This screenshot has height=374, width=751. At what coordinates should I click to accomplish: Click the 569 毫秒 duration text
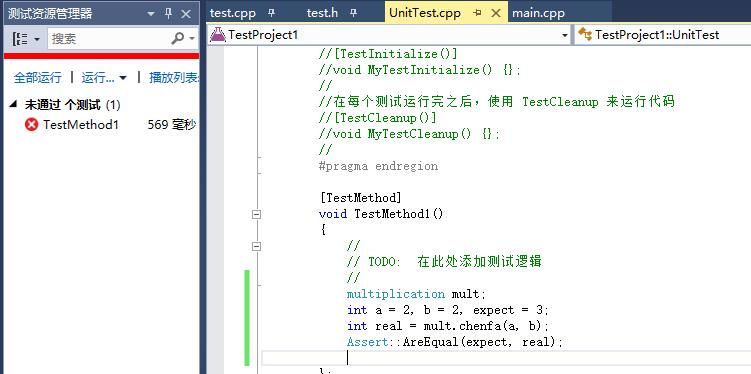[172, 125]
